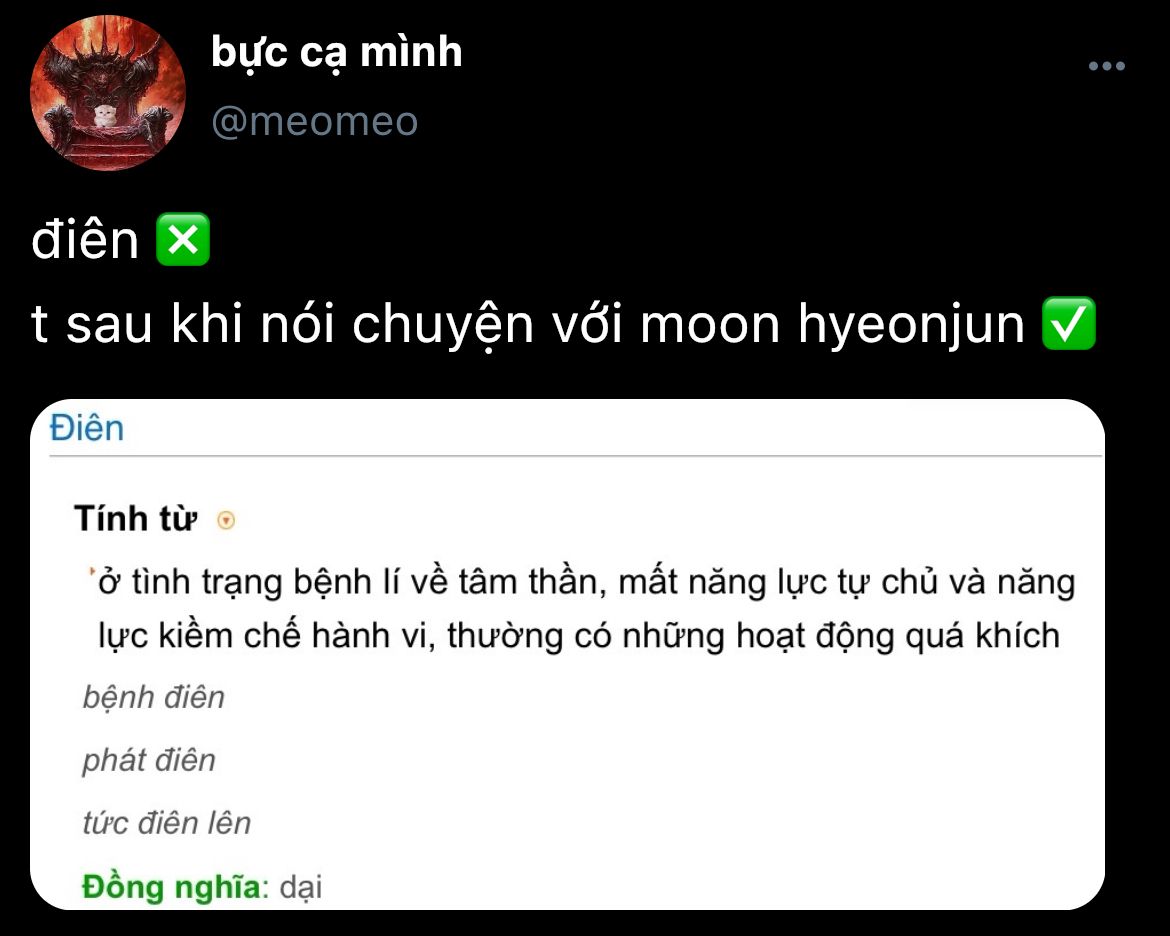Viewport: 1170px width, 936px height.
Task: Click the tweet line mentioning moon hyeonjun
Action: (564, 324)
